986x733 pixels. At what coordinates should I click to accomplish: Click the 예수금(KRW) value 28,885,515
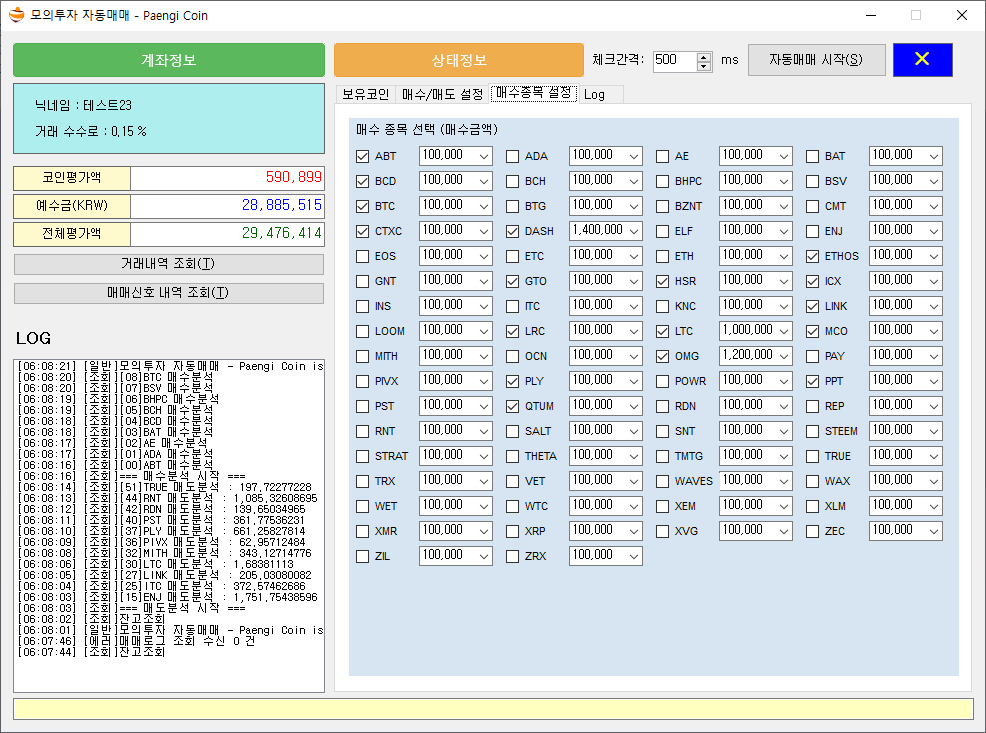(x=281, y=205)
